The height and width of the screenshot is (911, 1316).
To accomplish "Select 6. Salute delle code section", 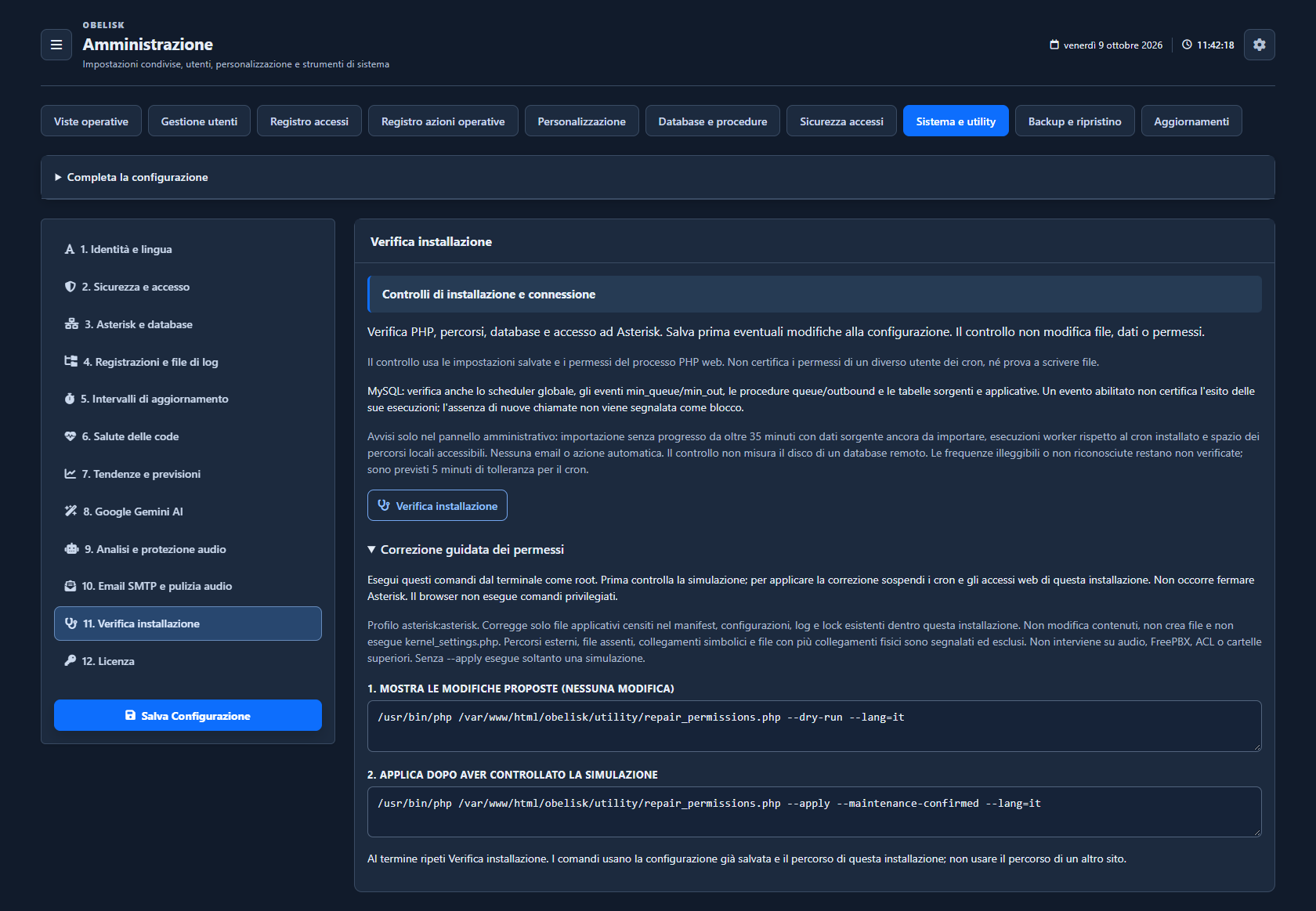I will tap(188, 436).
